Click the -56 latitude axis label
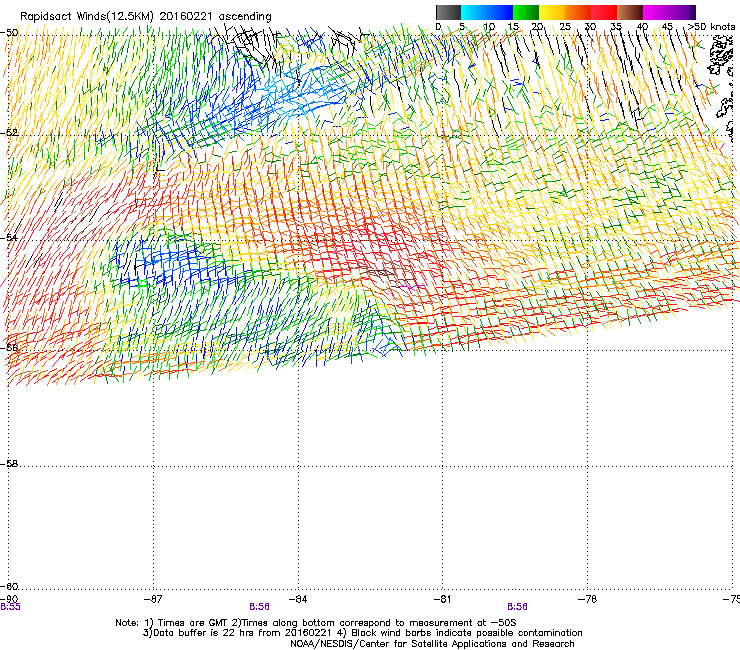 9,347
